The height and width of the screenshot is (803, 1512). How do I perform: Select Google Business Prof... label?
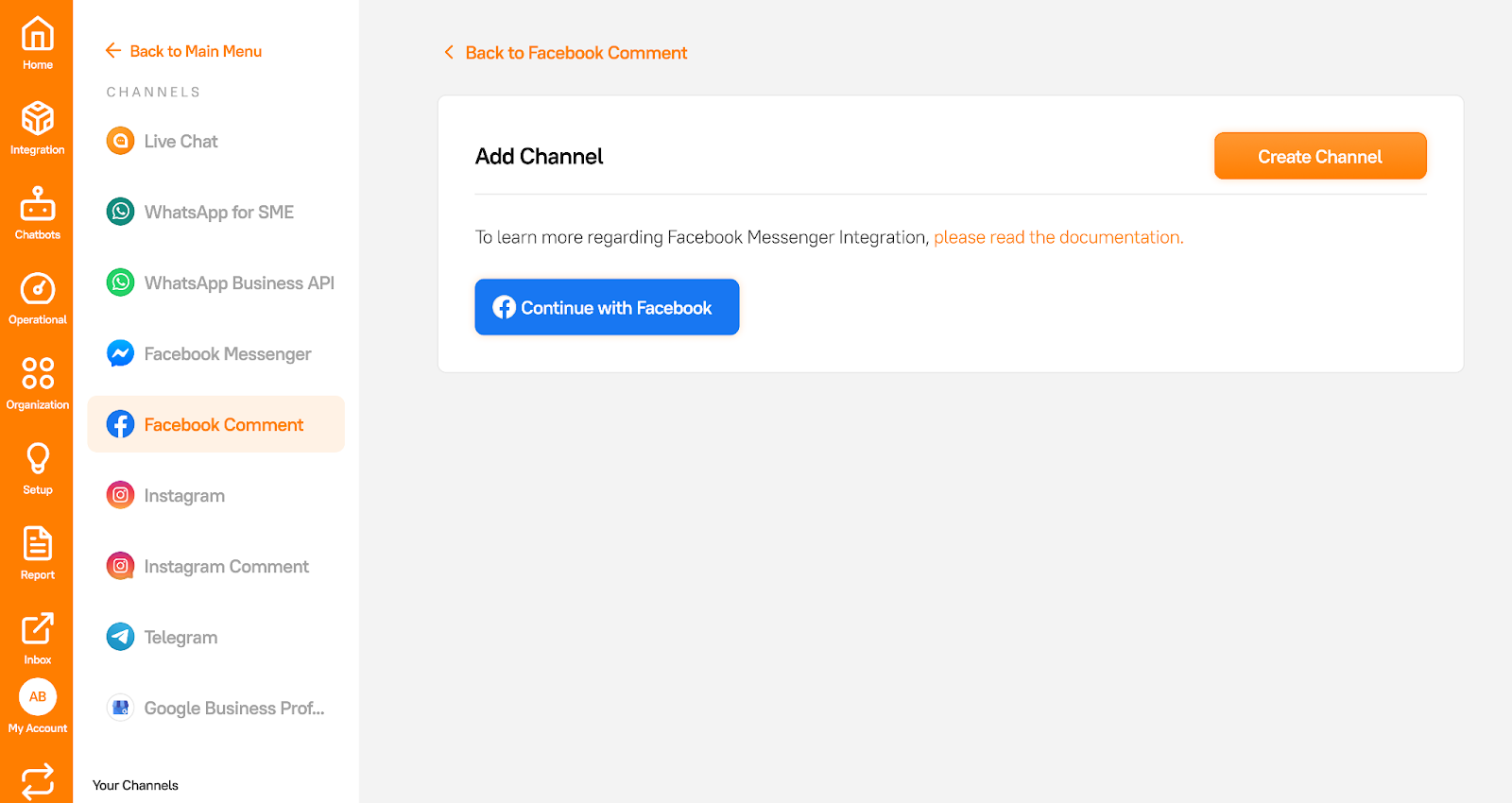[x=234, y=709]
